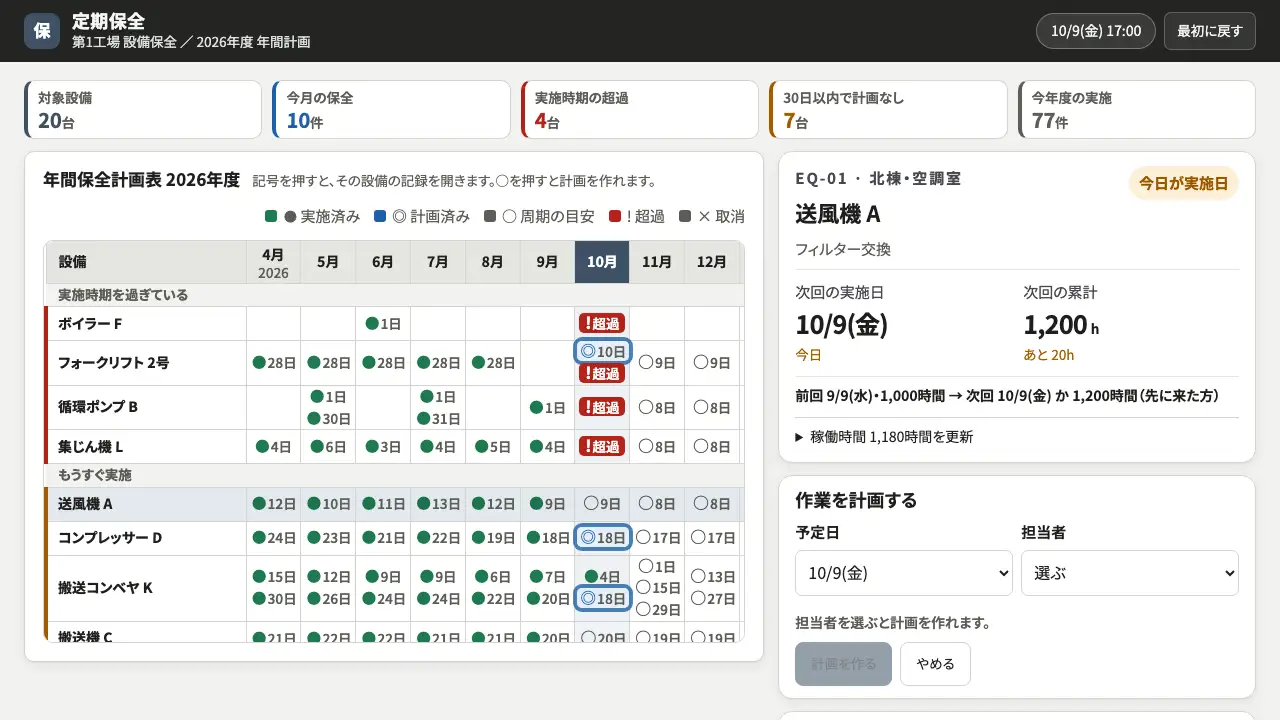Viewport: 1280px width, 720px height.
Task: Click the 最初に戻す button
Action: 1209,31
